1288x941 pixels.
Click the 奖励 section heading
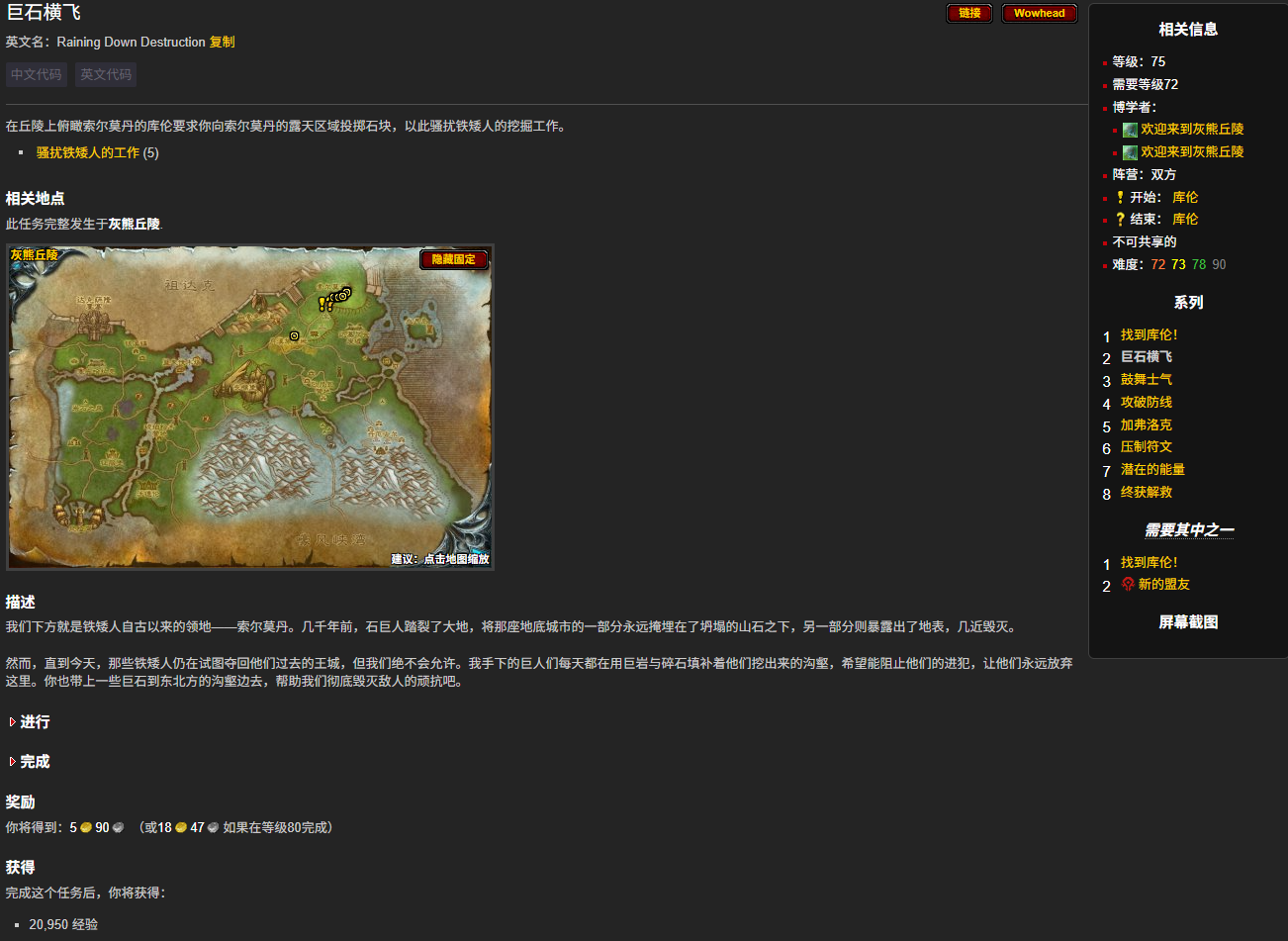coord(20,801)
